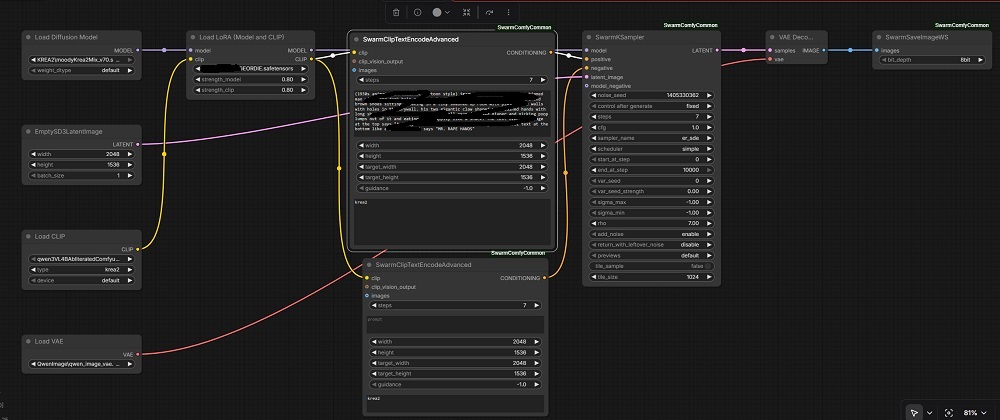Open Load CLIP type krea2 combo
The width and height of the screenshot is (1000, 420).
click(82, 270)
